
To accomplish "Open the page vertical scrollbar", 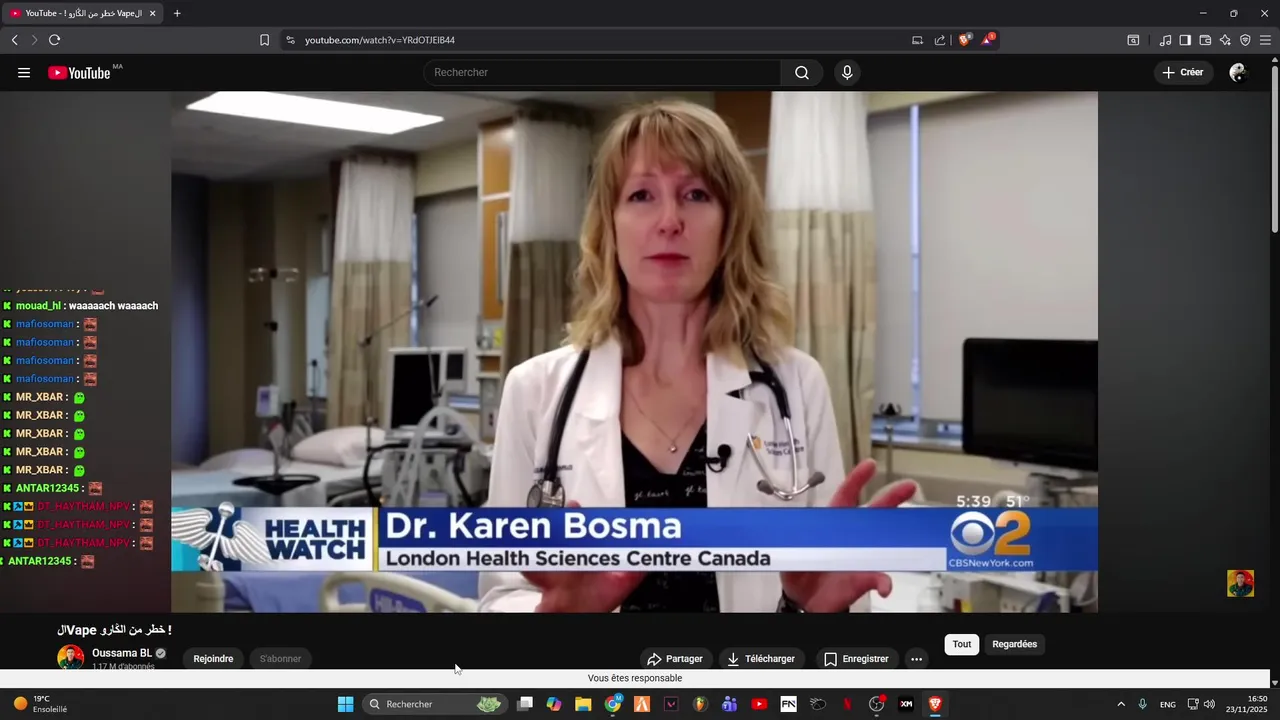I will tap(1274, 150).
